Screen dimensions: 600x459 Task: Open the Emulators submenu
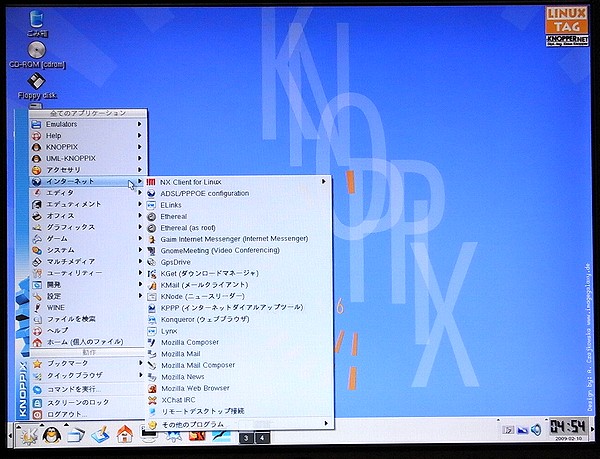pos(88,124)
